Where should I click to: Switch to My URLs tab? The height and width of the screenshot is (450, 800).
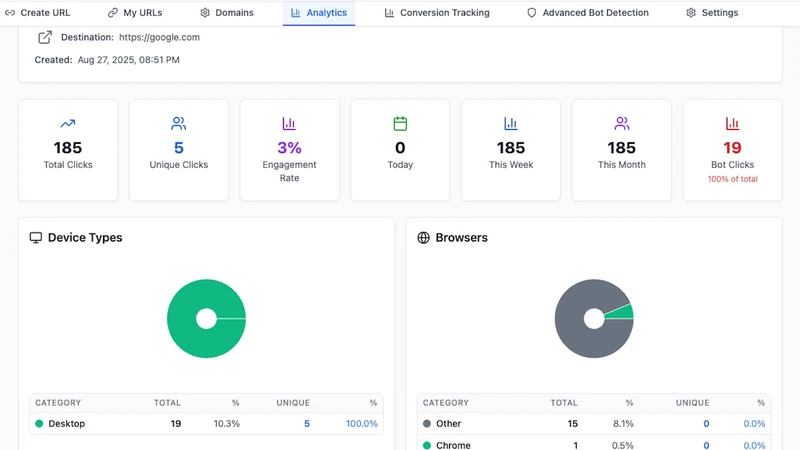[135, 13]
